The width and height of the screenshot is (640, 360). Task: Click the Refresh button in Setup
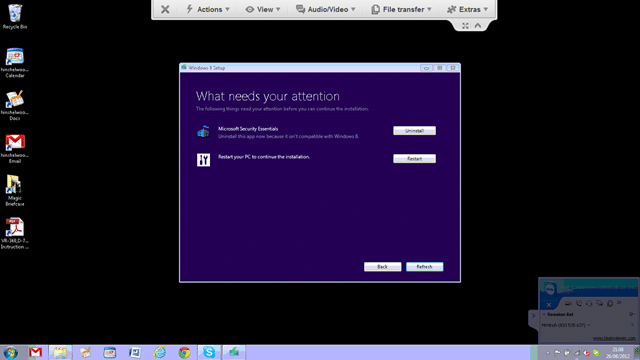(x=424, y=267)
